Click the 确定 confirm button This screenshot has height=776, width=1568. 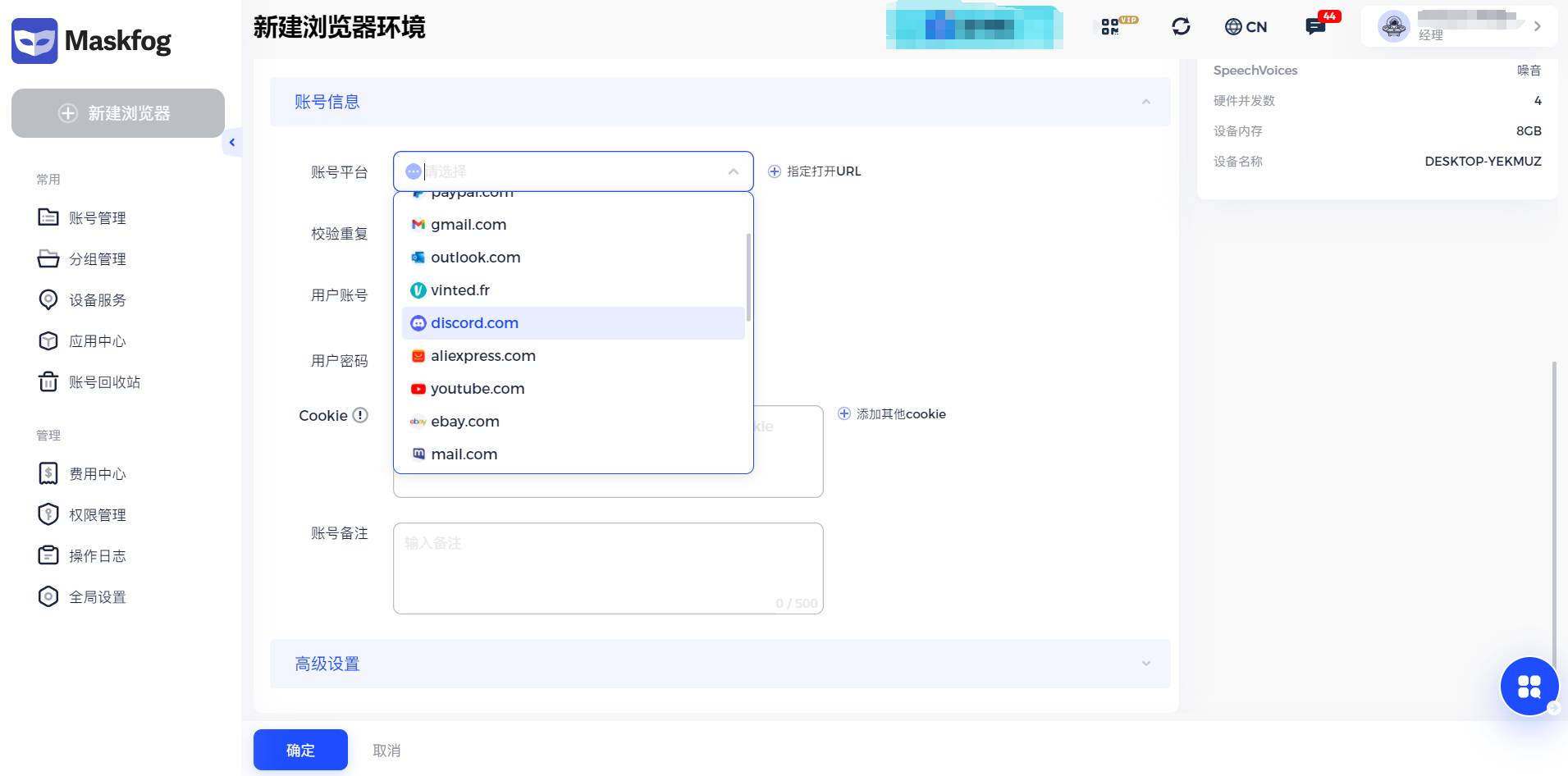[300, 750]
